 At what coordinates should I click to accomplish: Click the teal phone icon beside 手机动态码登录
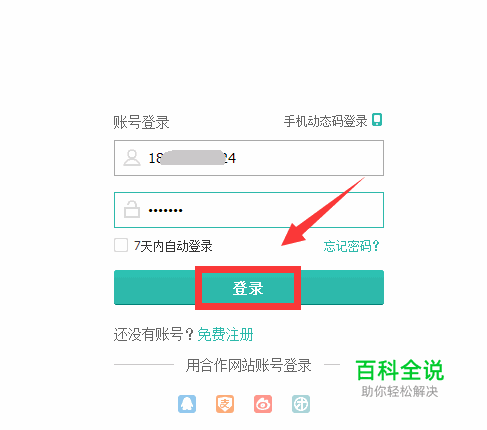click(x=377, y=120)
